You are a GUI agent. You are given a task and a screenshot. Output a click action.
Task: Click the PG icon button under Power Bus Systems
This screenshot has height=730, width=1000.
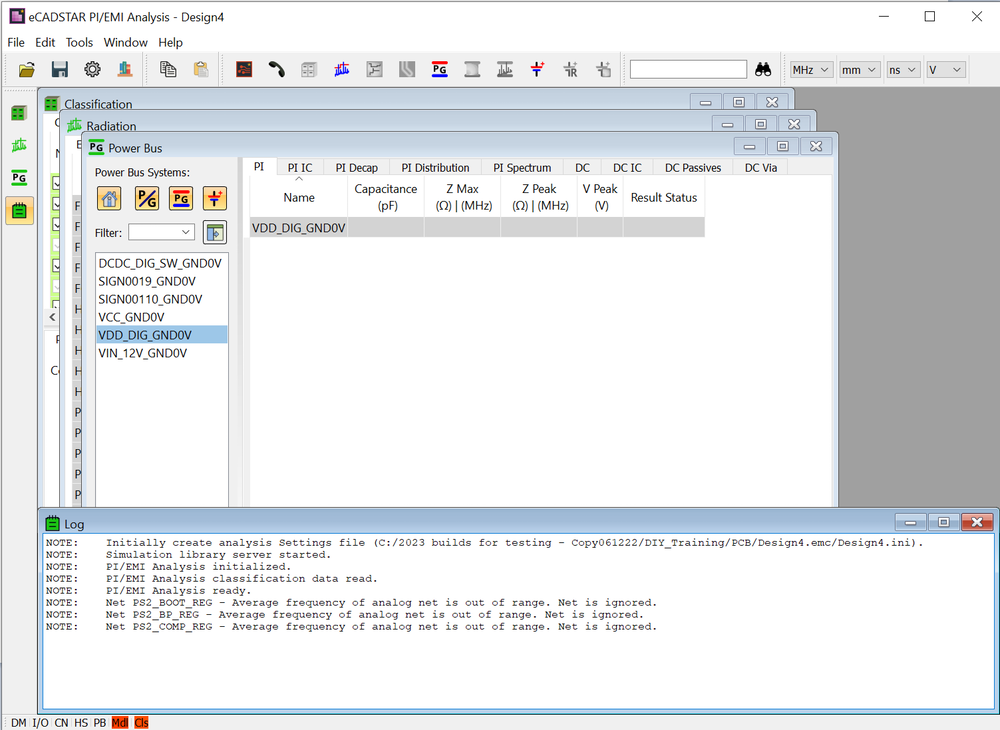(181, 198)
